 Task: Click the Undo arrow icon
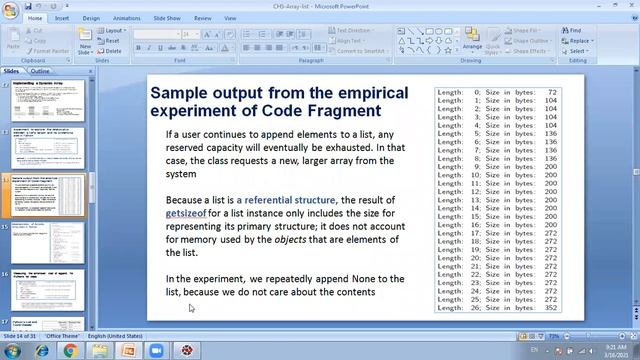tap(39, 6)
